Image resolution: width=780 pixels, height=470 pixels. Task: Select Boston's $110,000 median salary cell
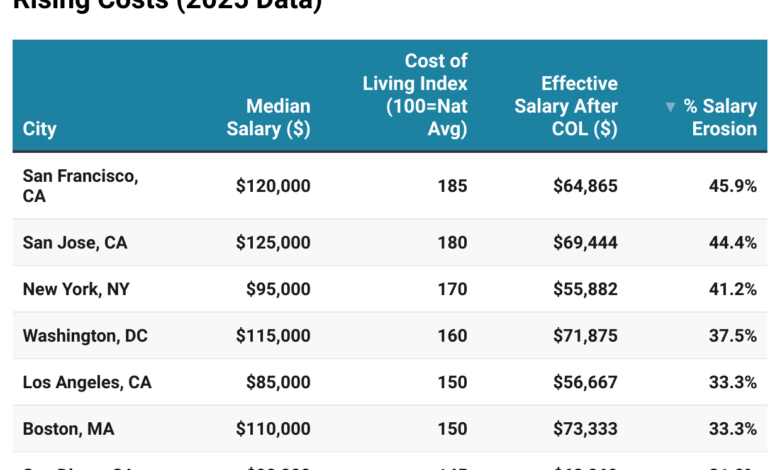coord(273,429)
